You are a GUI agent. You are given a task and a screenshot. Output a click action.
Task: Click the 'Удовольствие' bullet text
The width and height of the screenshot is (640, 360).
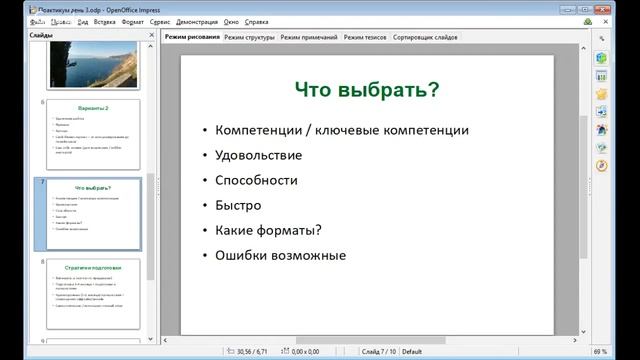coord(258,156)
